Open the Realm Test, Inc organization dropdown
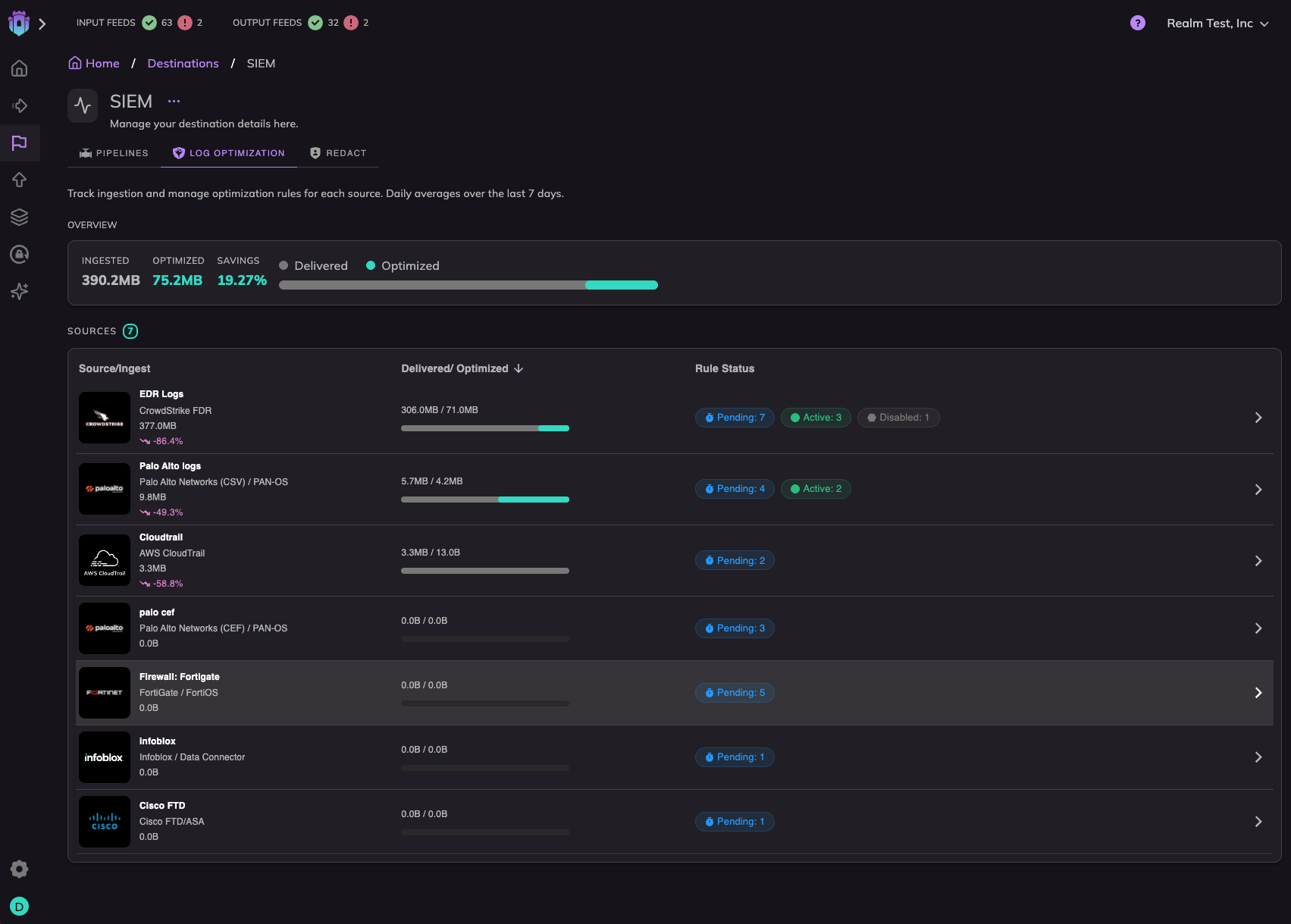Viewport: 1291px width, 924px height. pos(1217,23)
